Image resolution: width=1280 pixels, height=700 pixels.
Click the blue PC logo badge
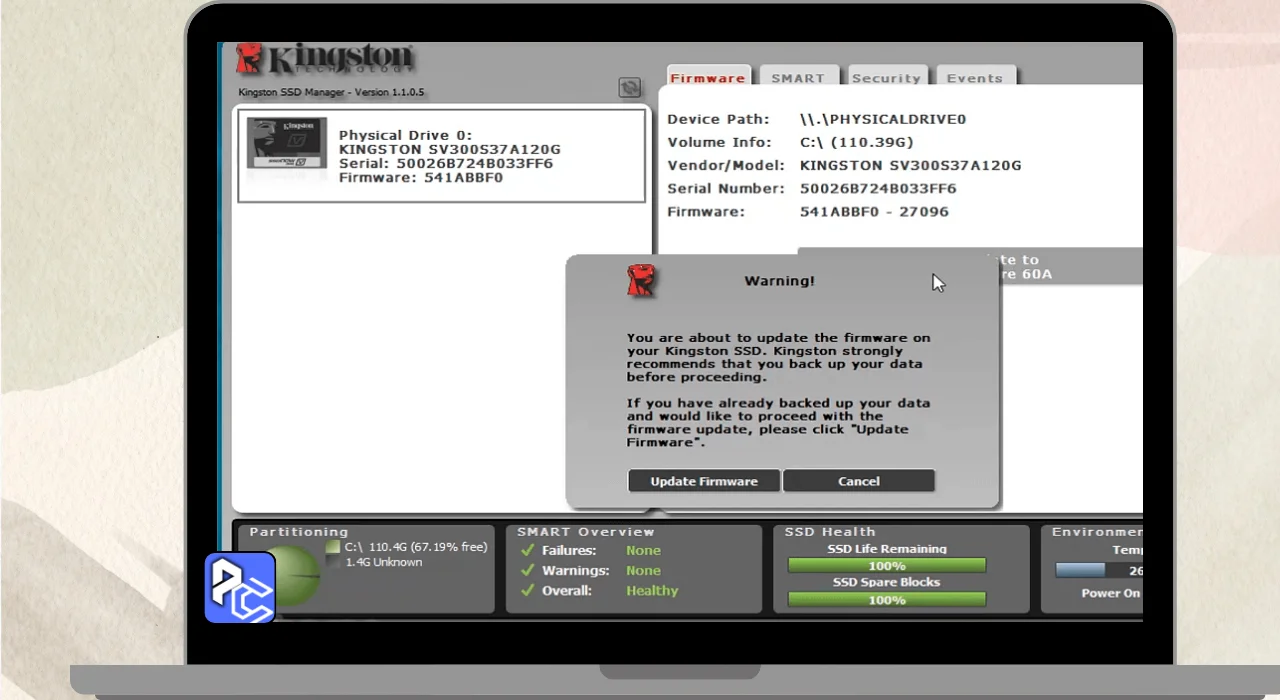coord(240,588)
